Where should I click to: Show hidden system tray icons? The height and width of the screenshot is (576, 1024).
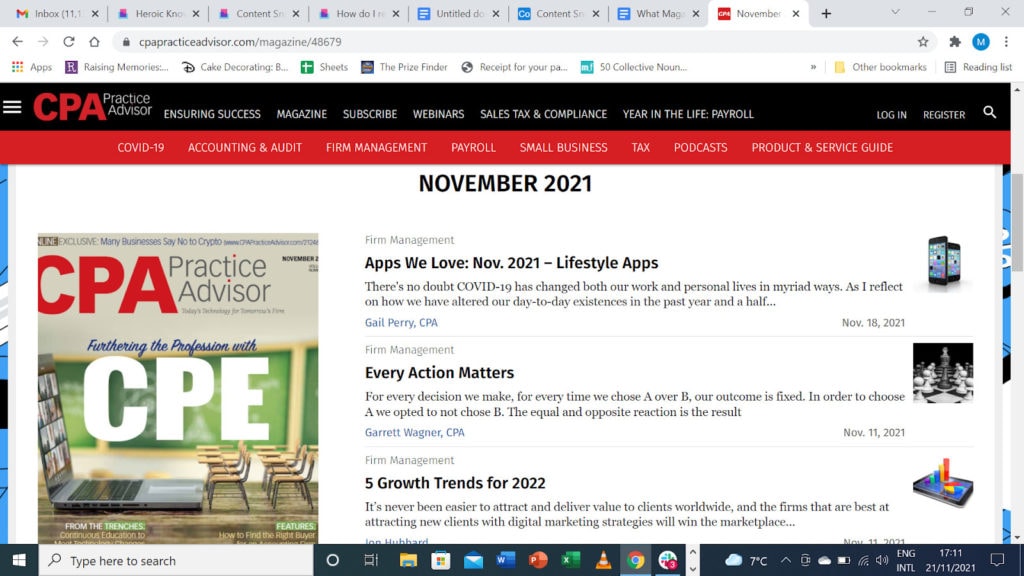coord(786,560)
